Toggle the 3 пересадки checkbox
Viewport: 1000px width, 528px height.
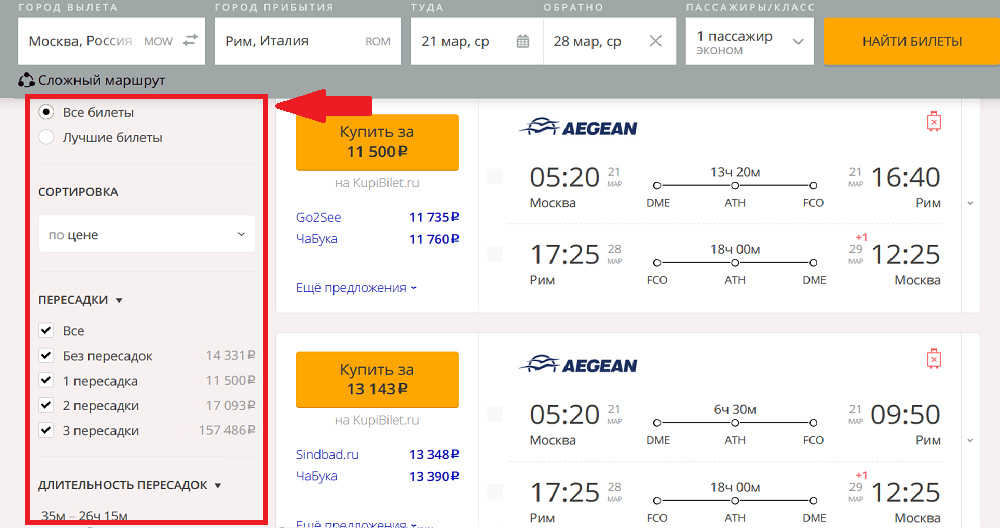coord(46,430)
